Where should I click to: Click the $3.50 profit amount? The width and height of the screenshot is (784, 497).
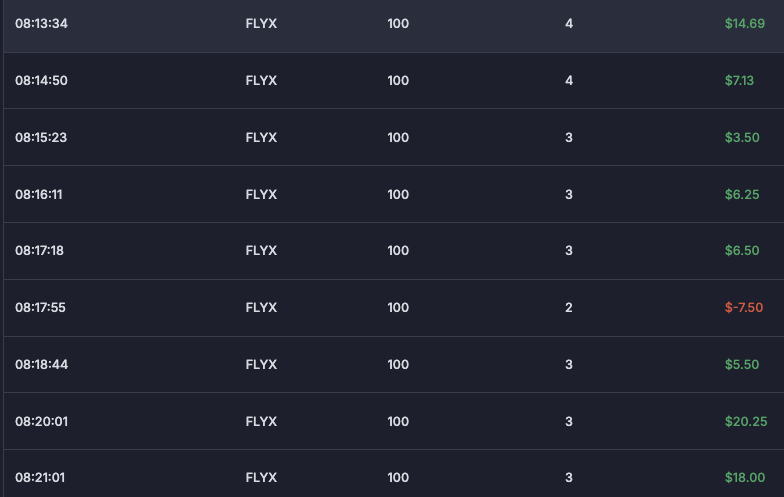pyautogui.click(x=741, y=137)
